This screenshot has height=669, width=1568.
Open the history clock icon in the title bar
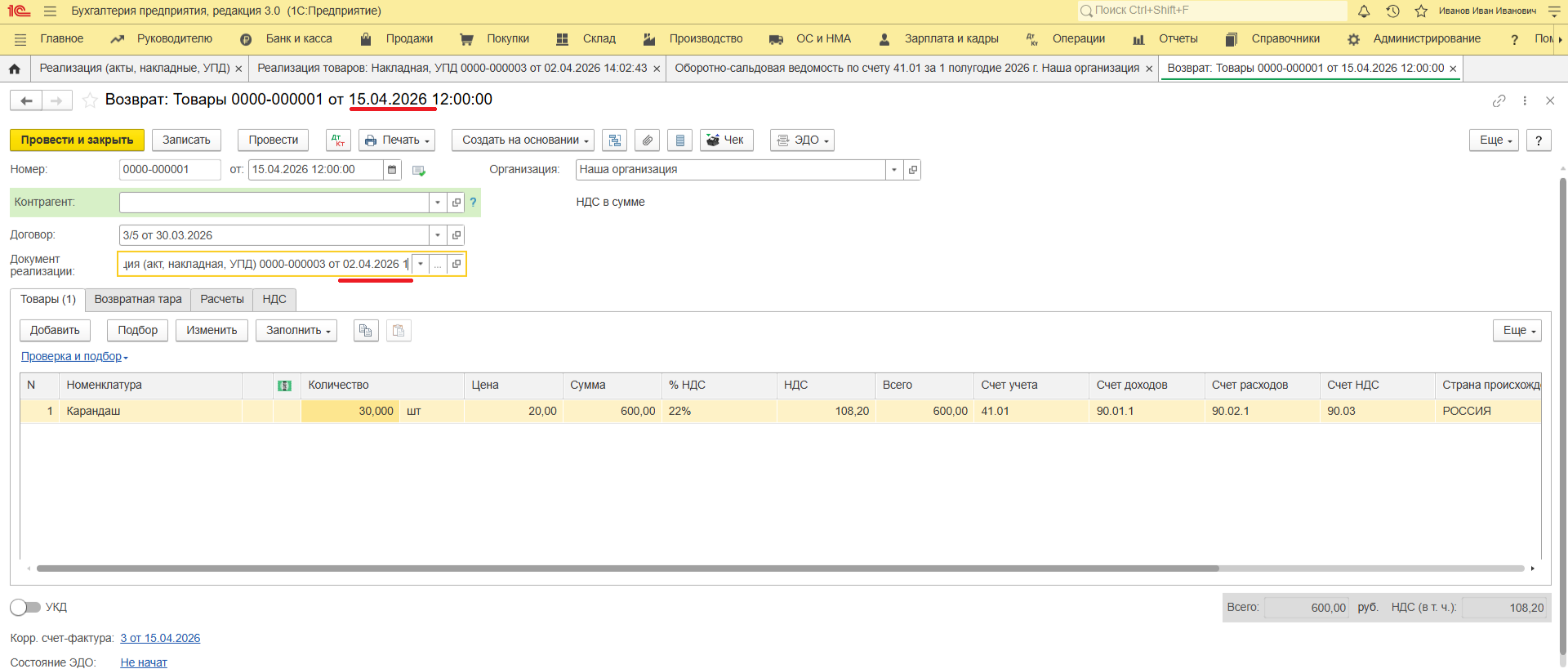coord(1392,11)
